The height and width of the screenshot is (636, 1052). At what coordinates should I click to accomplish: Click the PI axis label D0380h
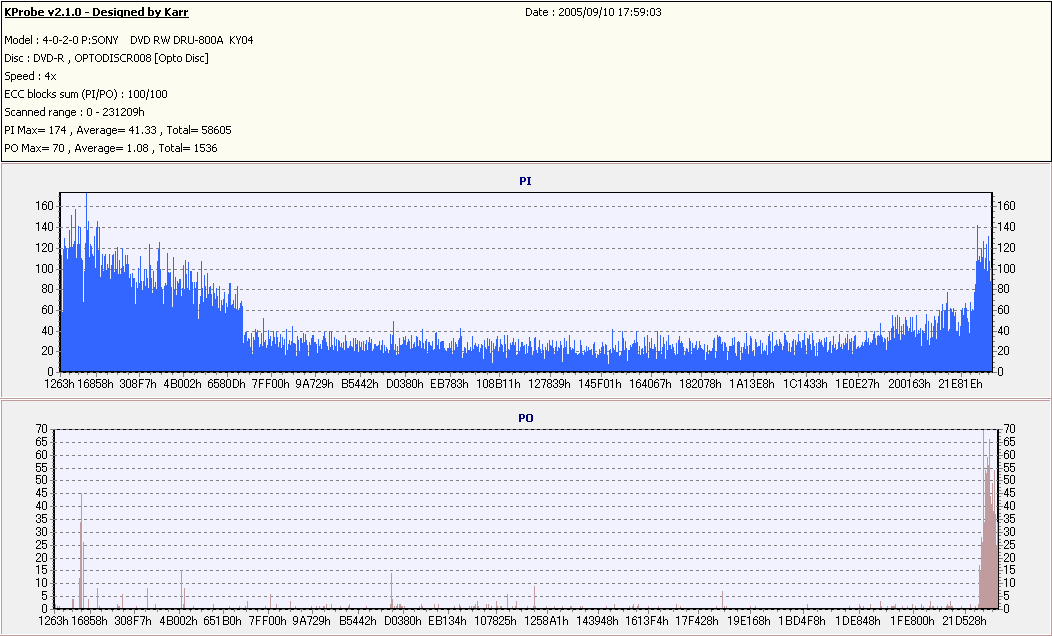(405, 384)
